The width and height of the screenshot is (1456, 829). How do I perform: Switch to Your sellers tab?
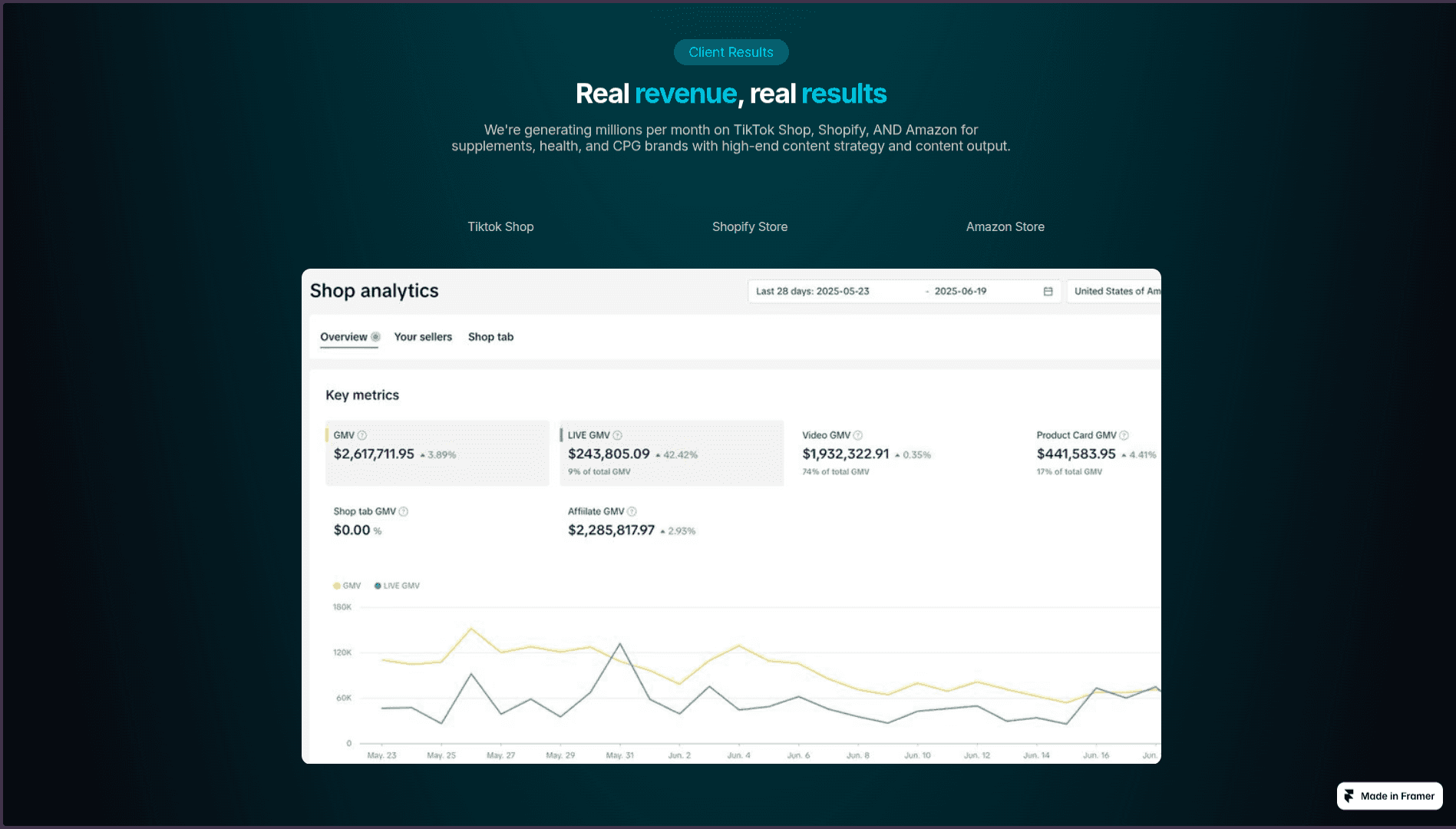coord(423,337)
